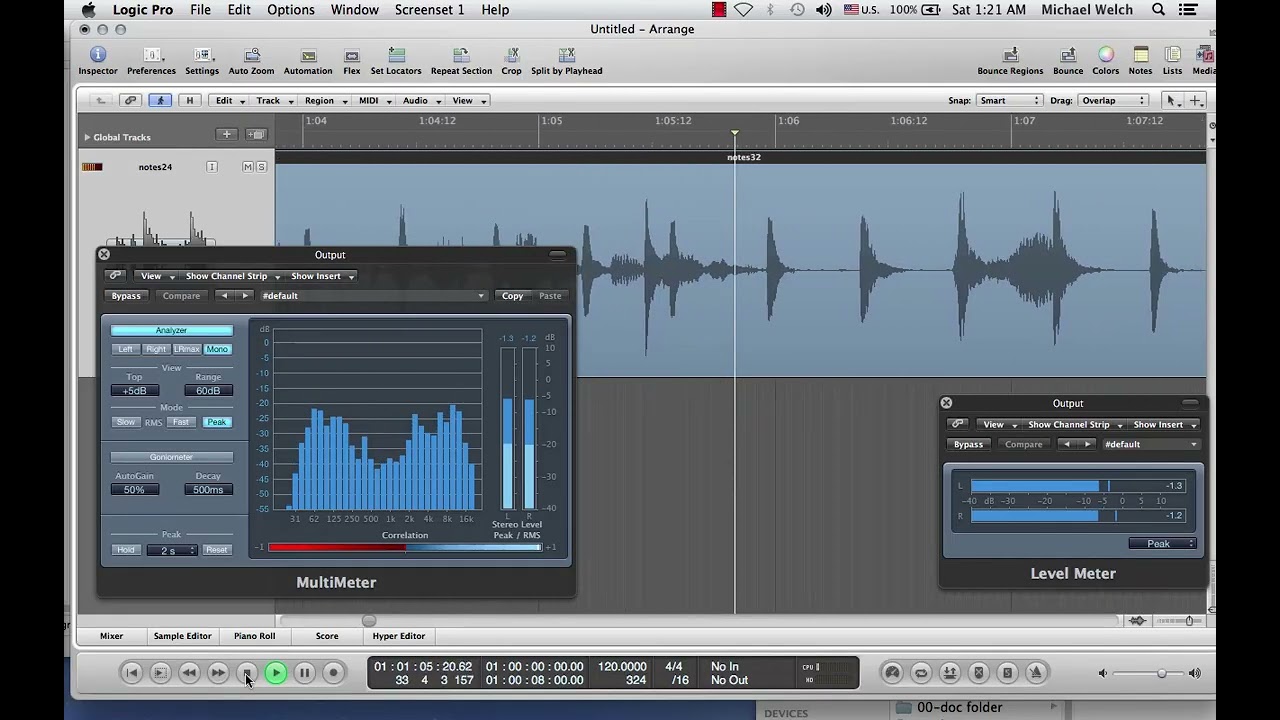Show Automation using the toolbar icon

308,60
